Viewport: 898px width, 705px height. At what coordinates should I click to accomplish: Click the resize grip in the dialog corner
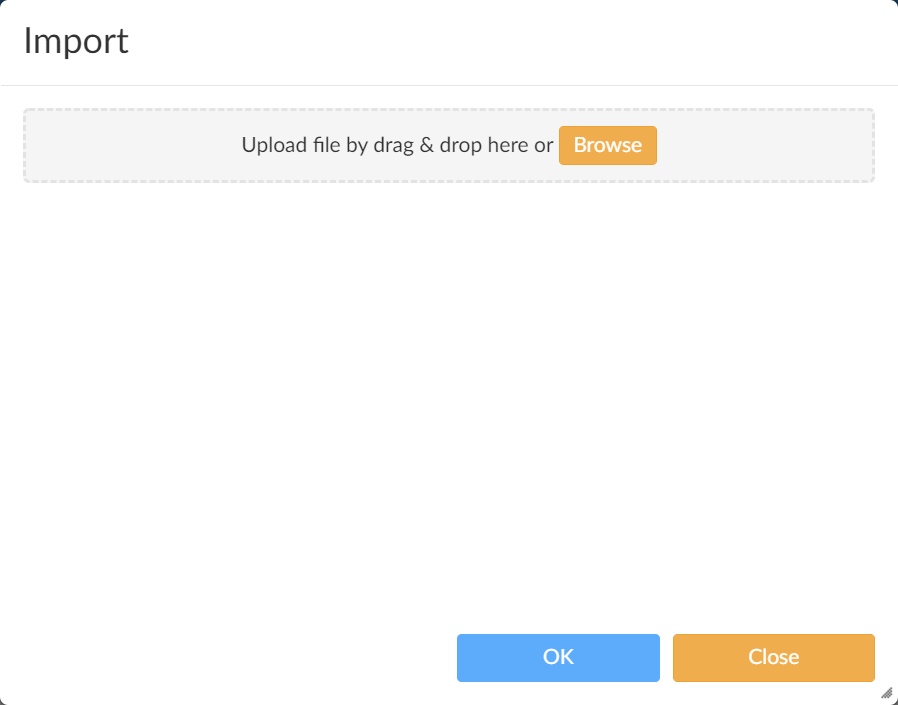click(x=886, y=692)
